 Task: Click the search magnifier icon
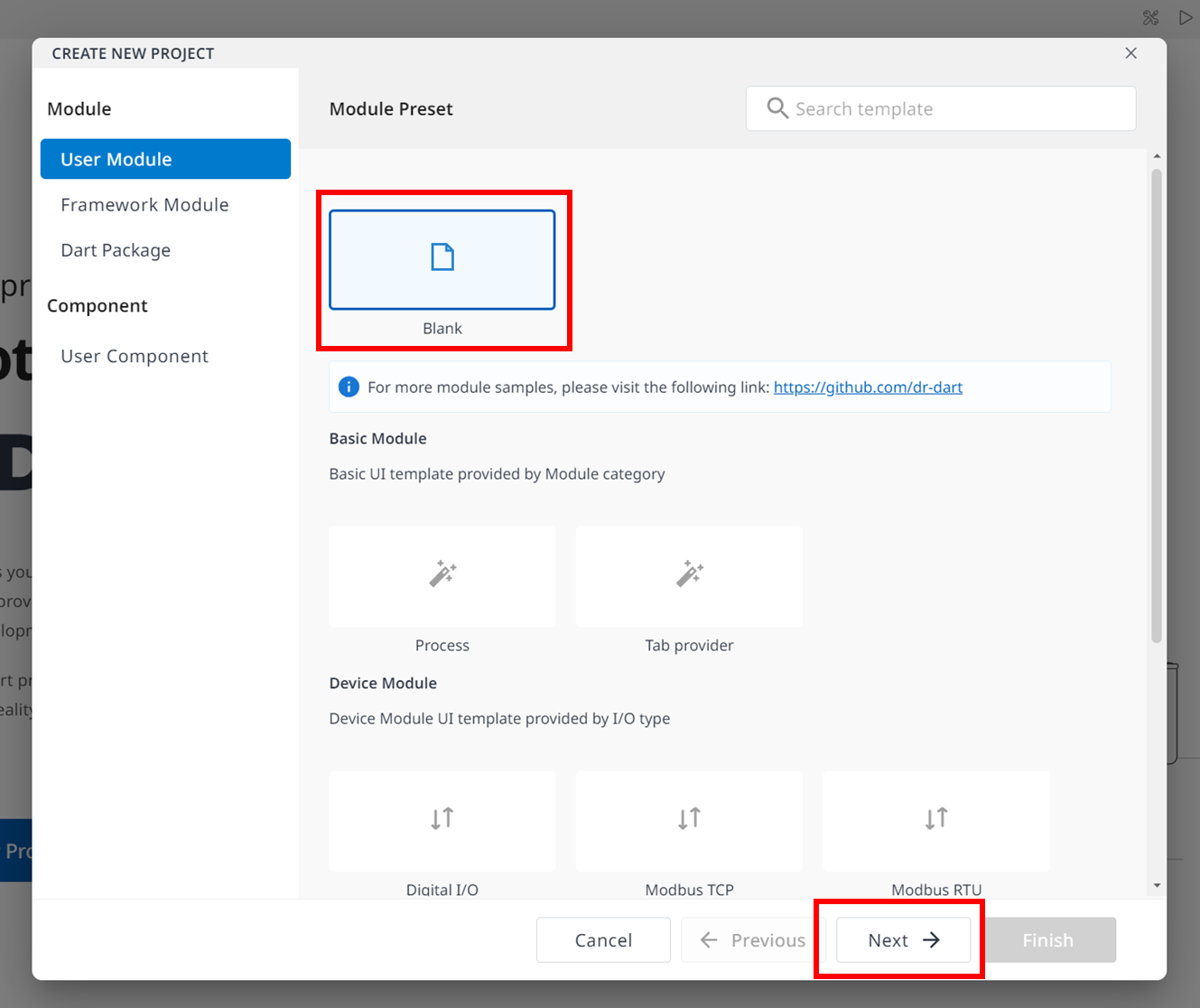(x=777, y=108)
